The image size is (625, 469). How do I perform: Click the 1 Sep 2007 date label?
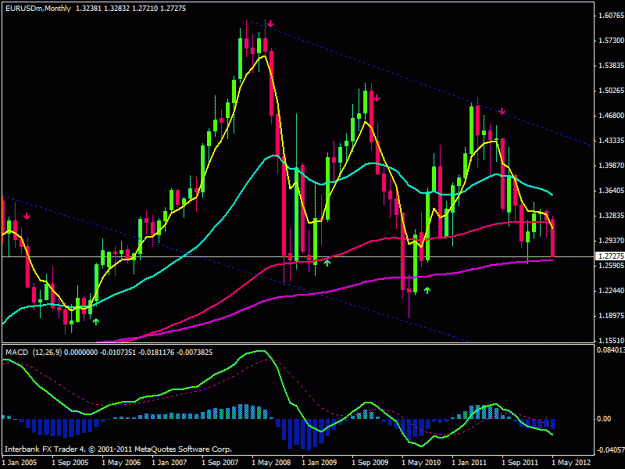pyautogui.click(x=220, y=463)
